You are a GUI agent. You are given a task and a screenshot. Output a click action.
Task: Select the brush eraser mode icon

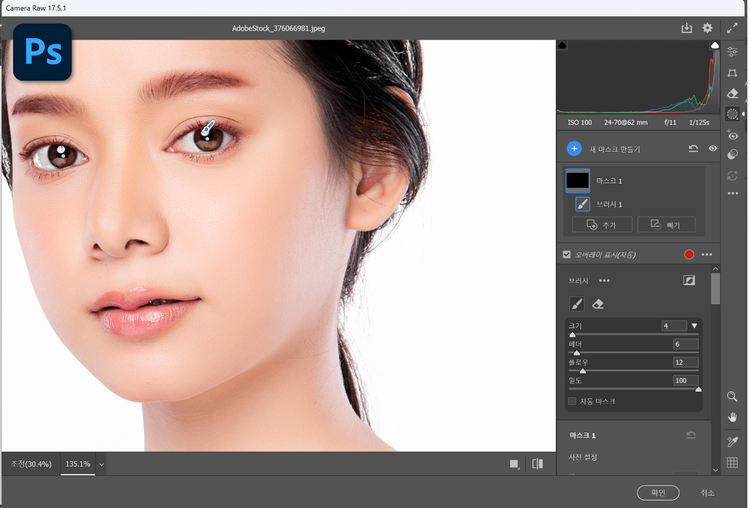coord(598,304)
